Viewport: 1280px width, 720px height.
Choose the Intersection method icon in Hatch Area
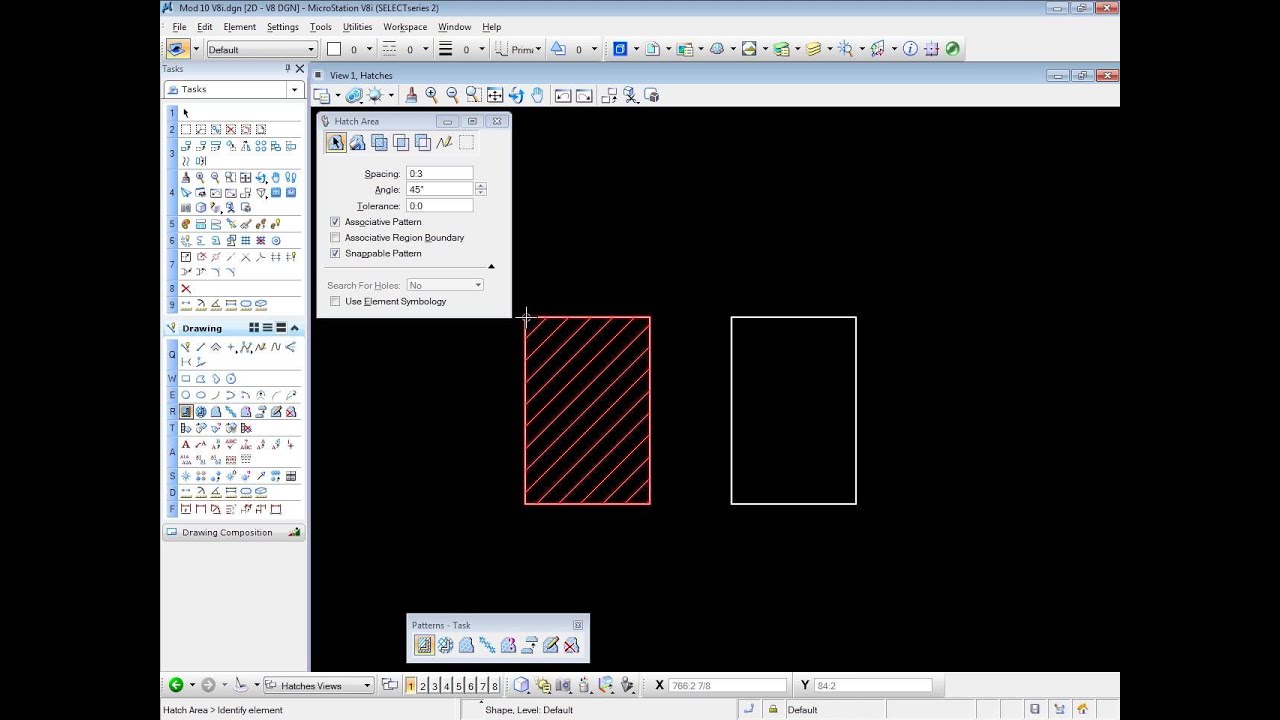click(401, 143)
